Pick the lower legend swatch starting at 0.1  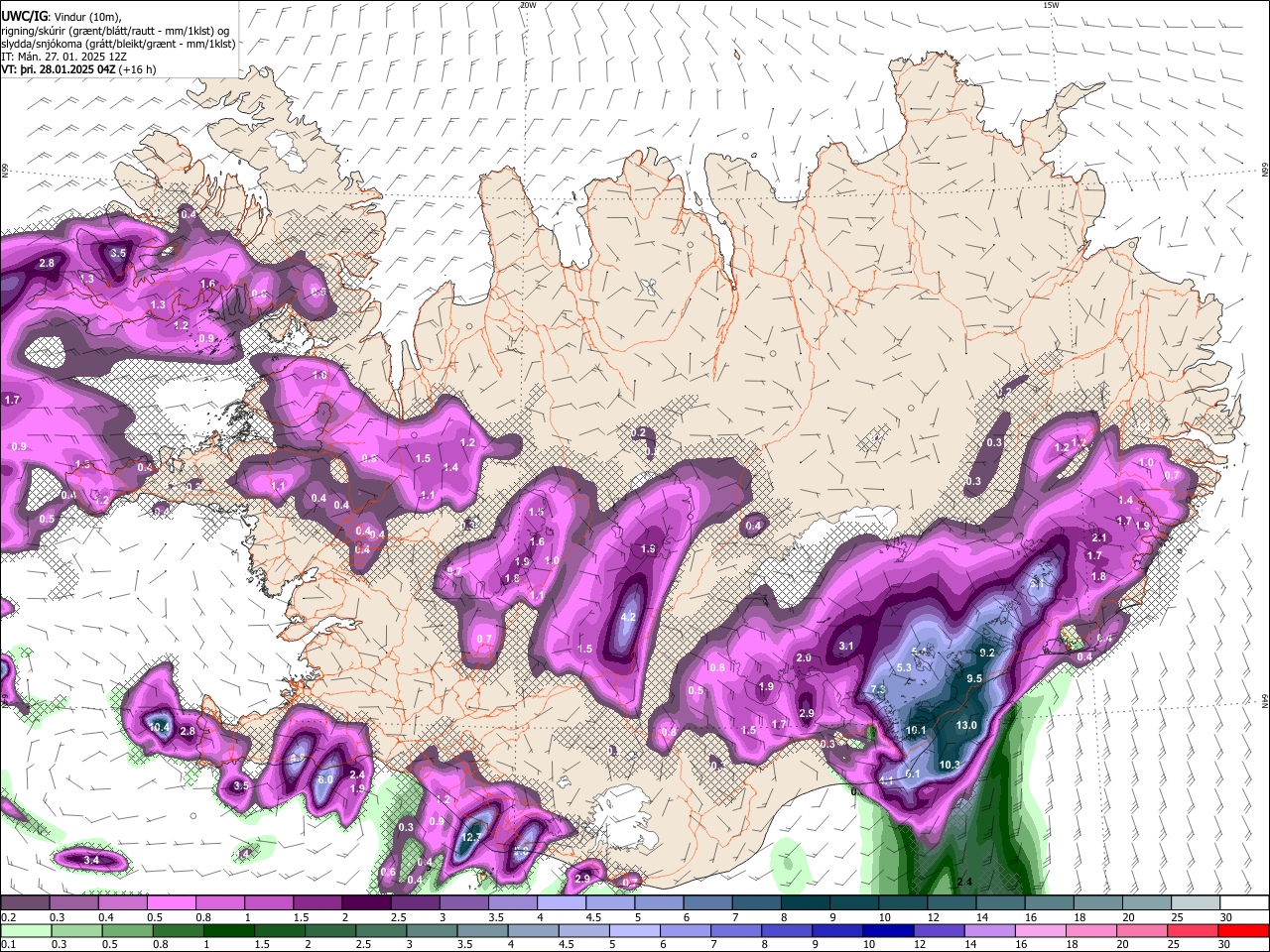tap(24, 930)
